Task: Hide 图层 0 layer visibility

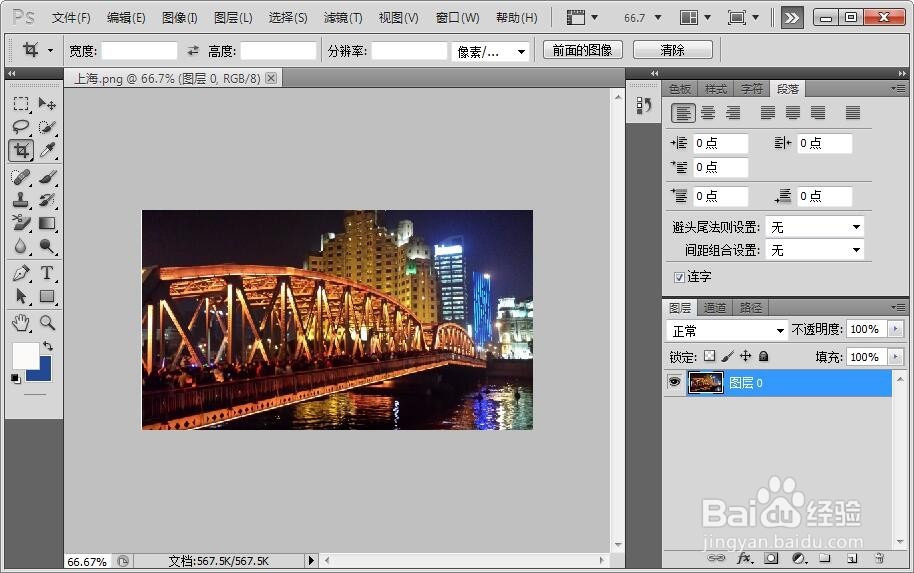Action: click(674, 382)
